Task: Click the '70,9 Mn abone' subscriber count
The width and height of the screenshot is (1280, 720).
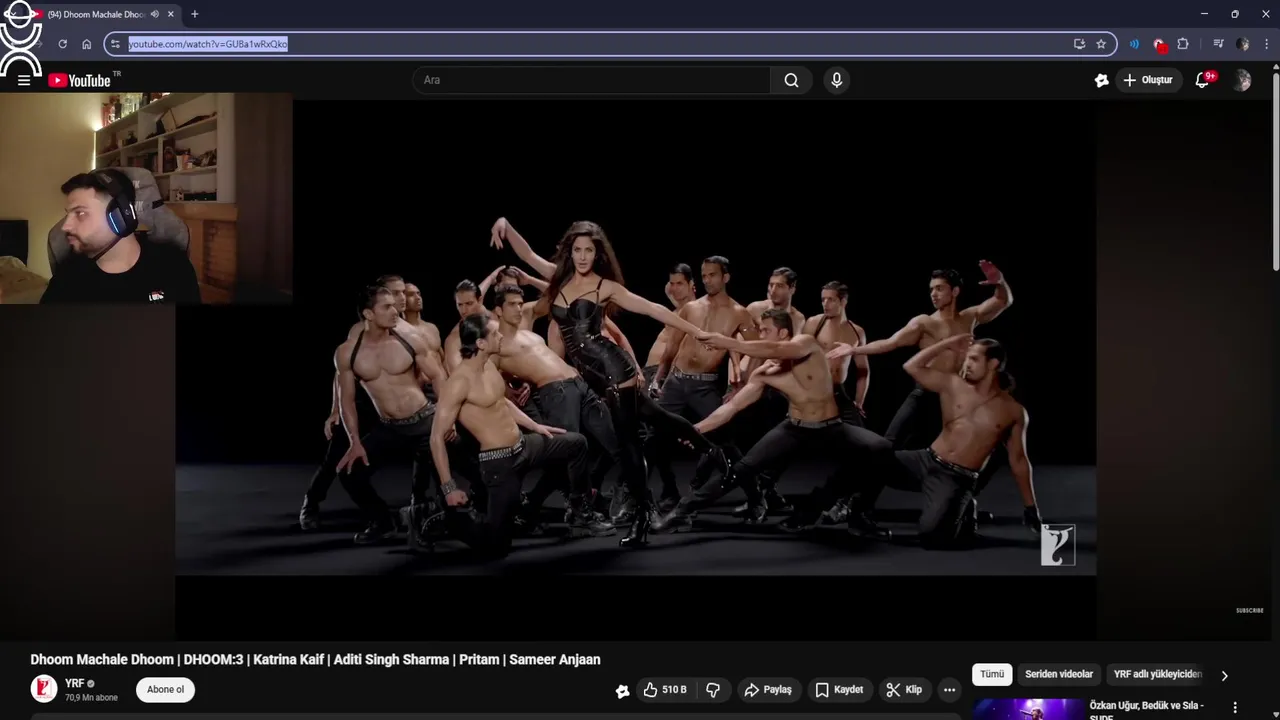Action: tap(91, 697)
